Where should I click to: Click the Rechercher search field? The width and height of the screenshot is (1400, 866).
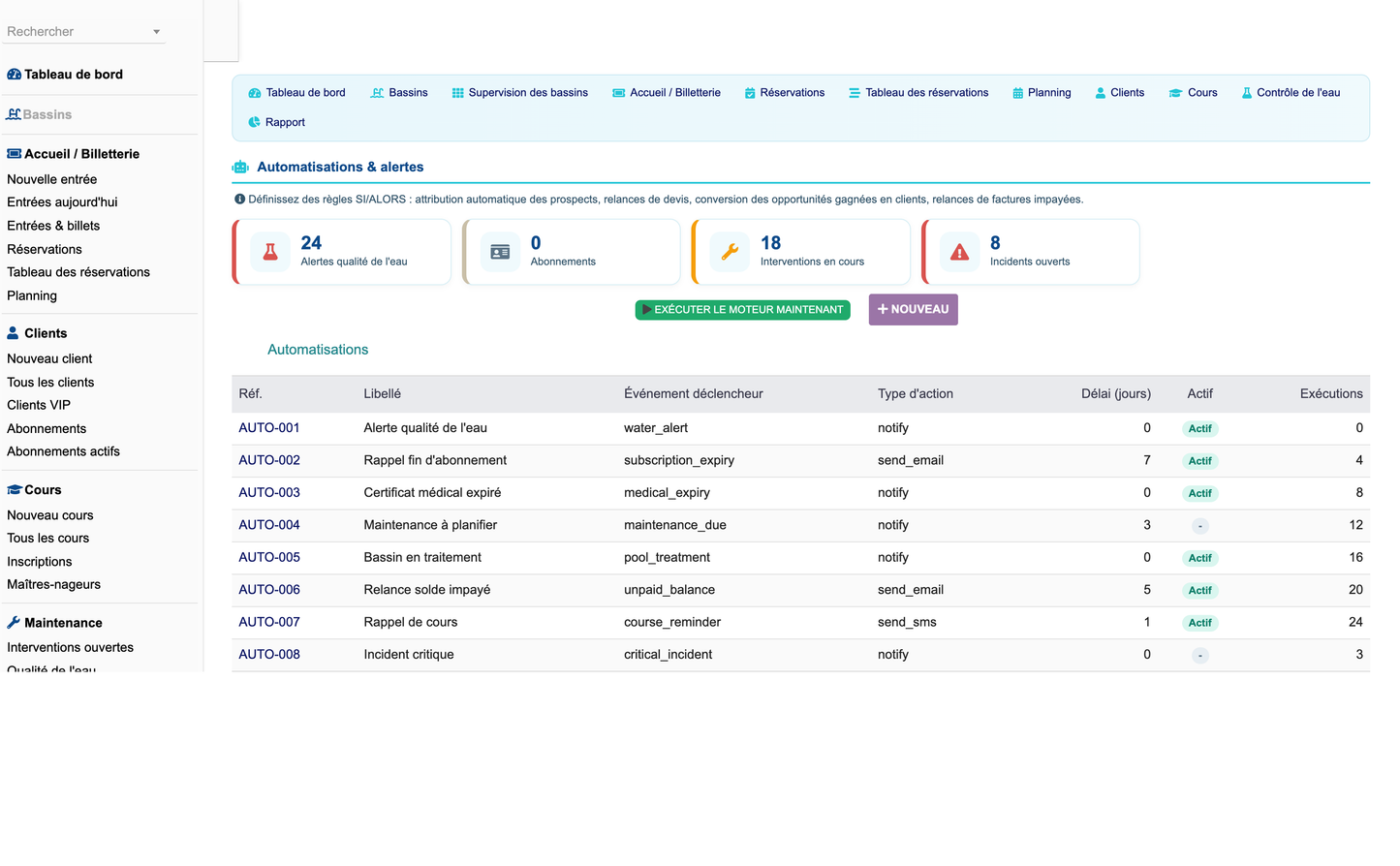click(x=84, y=32)
